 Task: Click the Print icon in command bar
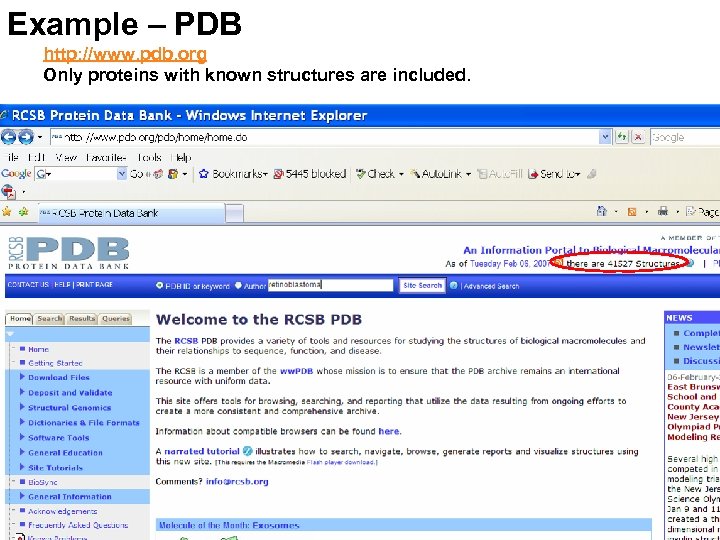pyautogui.click(x=663, y=211)
